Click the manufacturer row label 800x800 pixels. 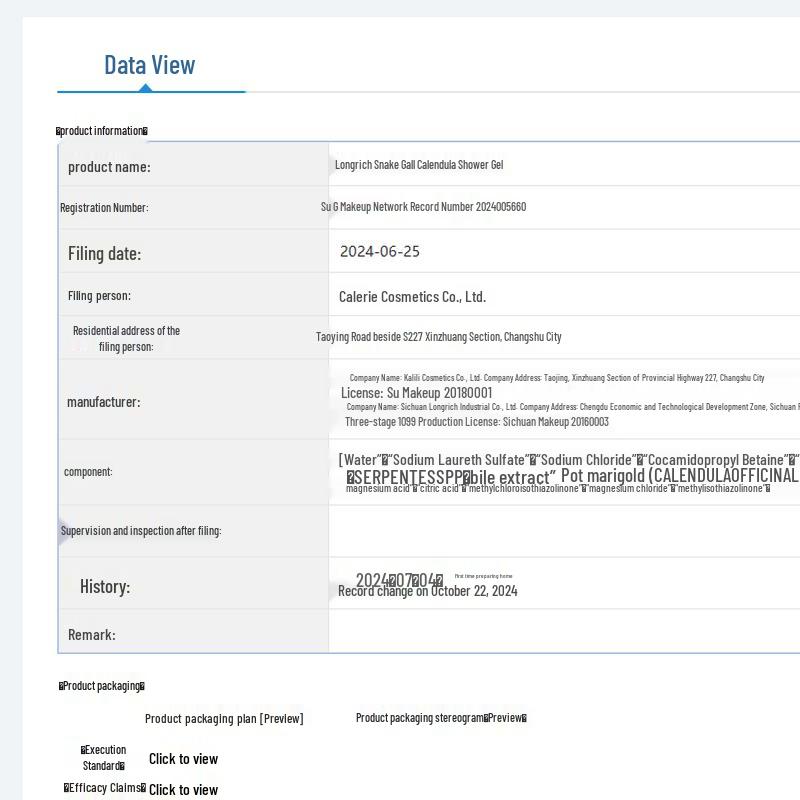(104, 402)
